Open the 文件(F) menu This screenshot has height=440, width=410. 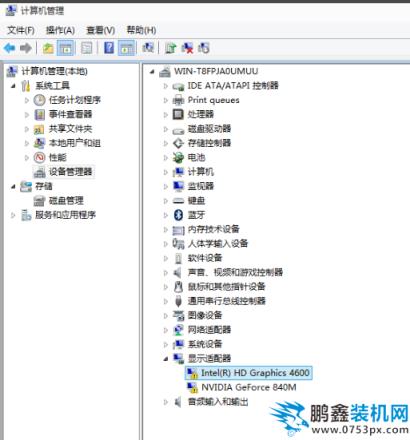pyautogui.click(x=21, y=30)
